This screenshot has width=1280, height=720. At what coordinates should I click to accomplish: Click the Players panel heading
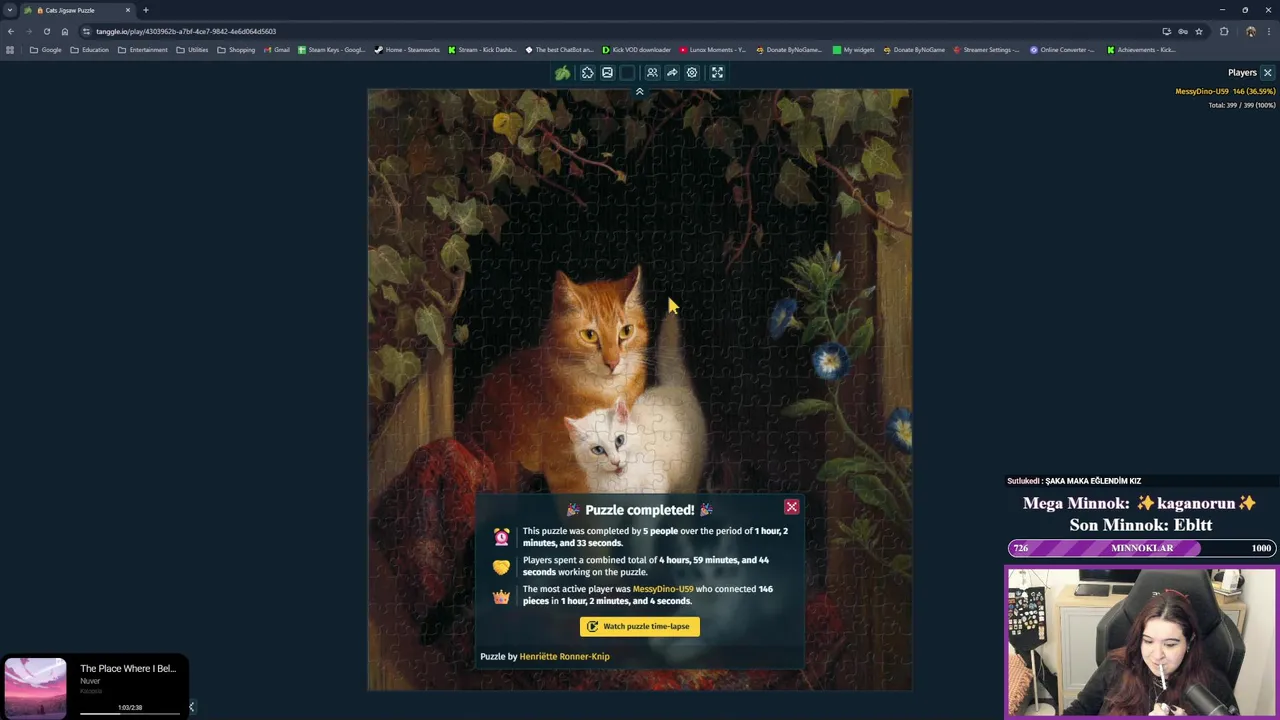[1242, 73]
